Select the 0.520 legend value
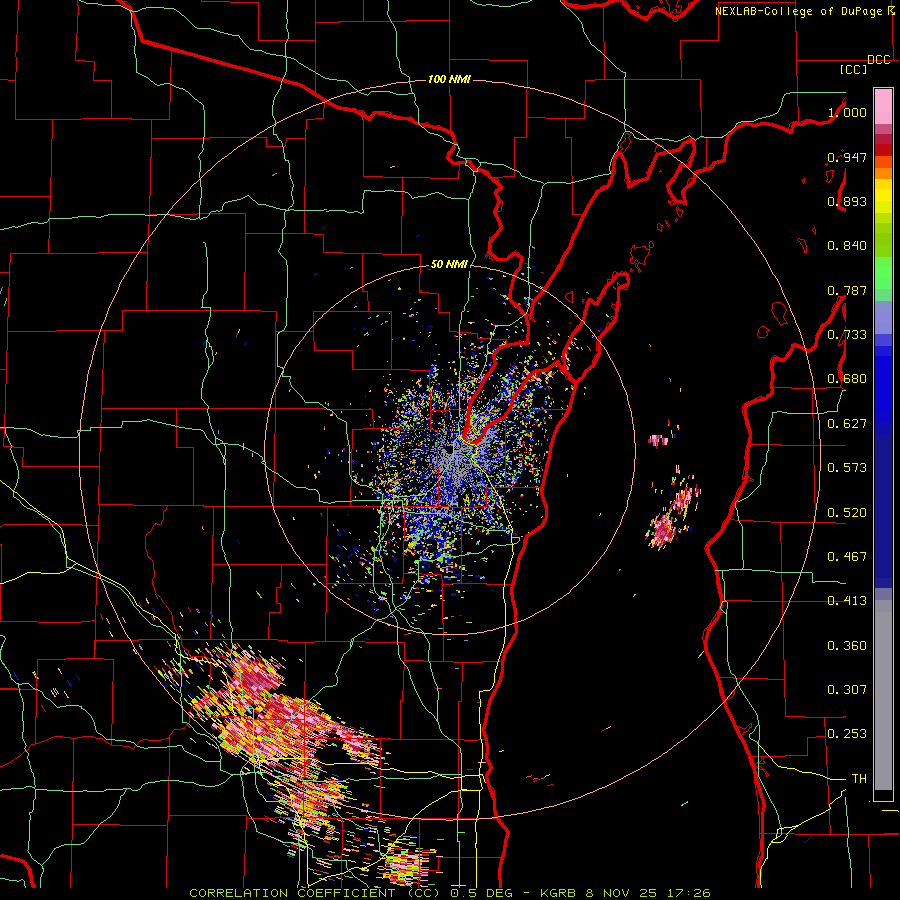 (847, 513)
